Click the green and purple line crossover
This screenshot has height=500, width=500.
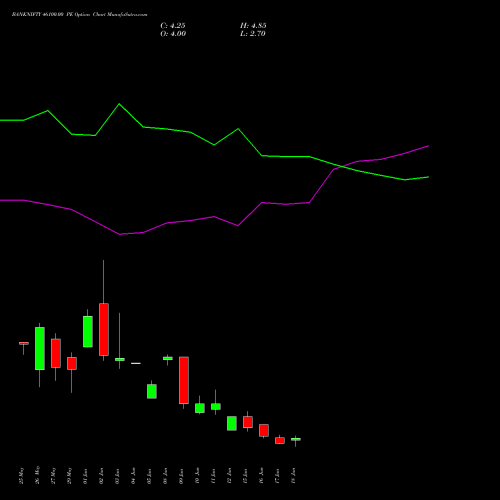[x=342, y=166]
